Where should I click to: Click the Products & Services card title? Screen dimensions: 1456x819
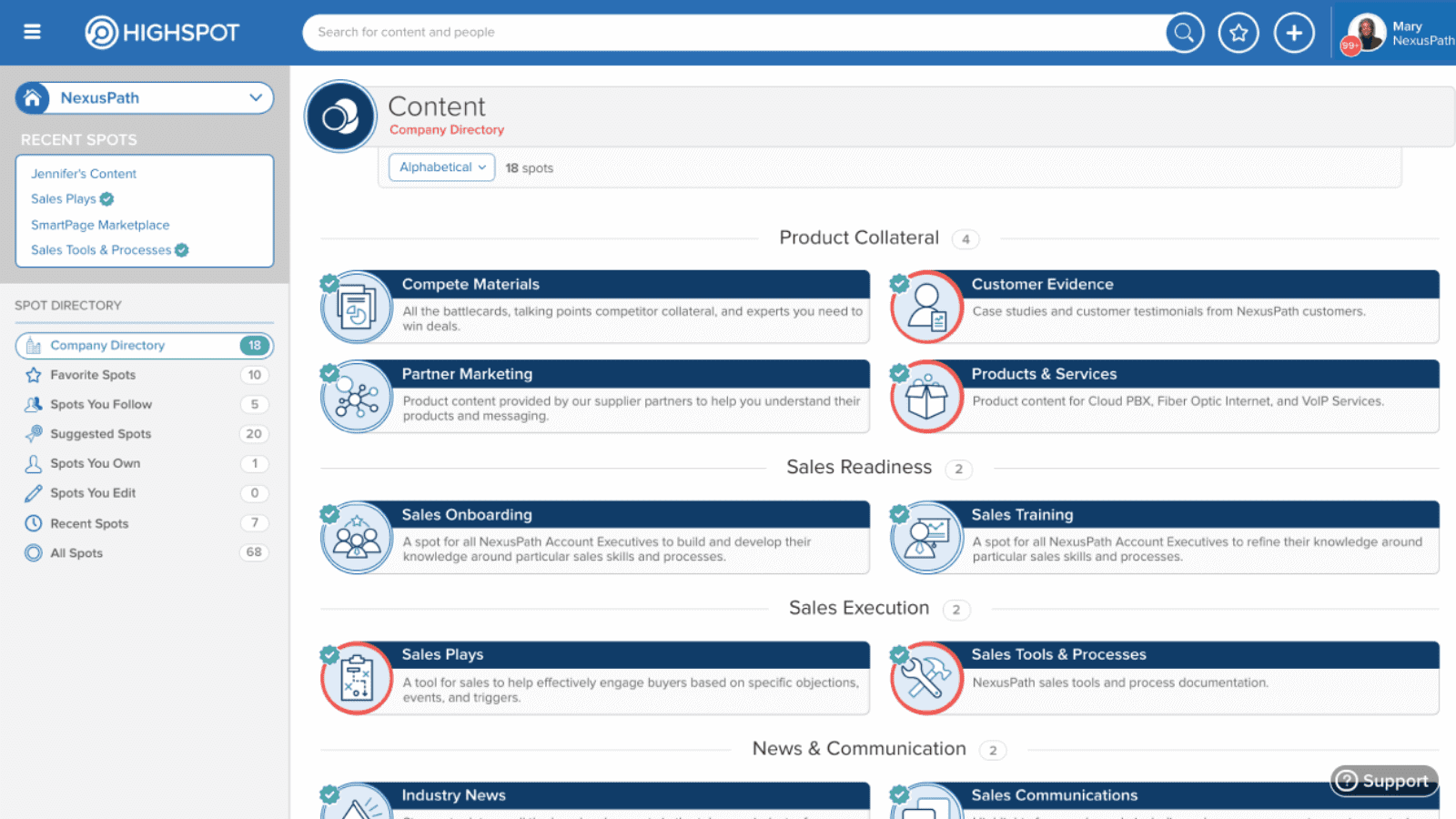(x=1044, y=374)
